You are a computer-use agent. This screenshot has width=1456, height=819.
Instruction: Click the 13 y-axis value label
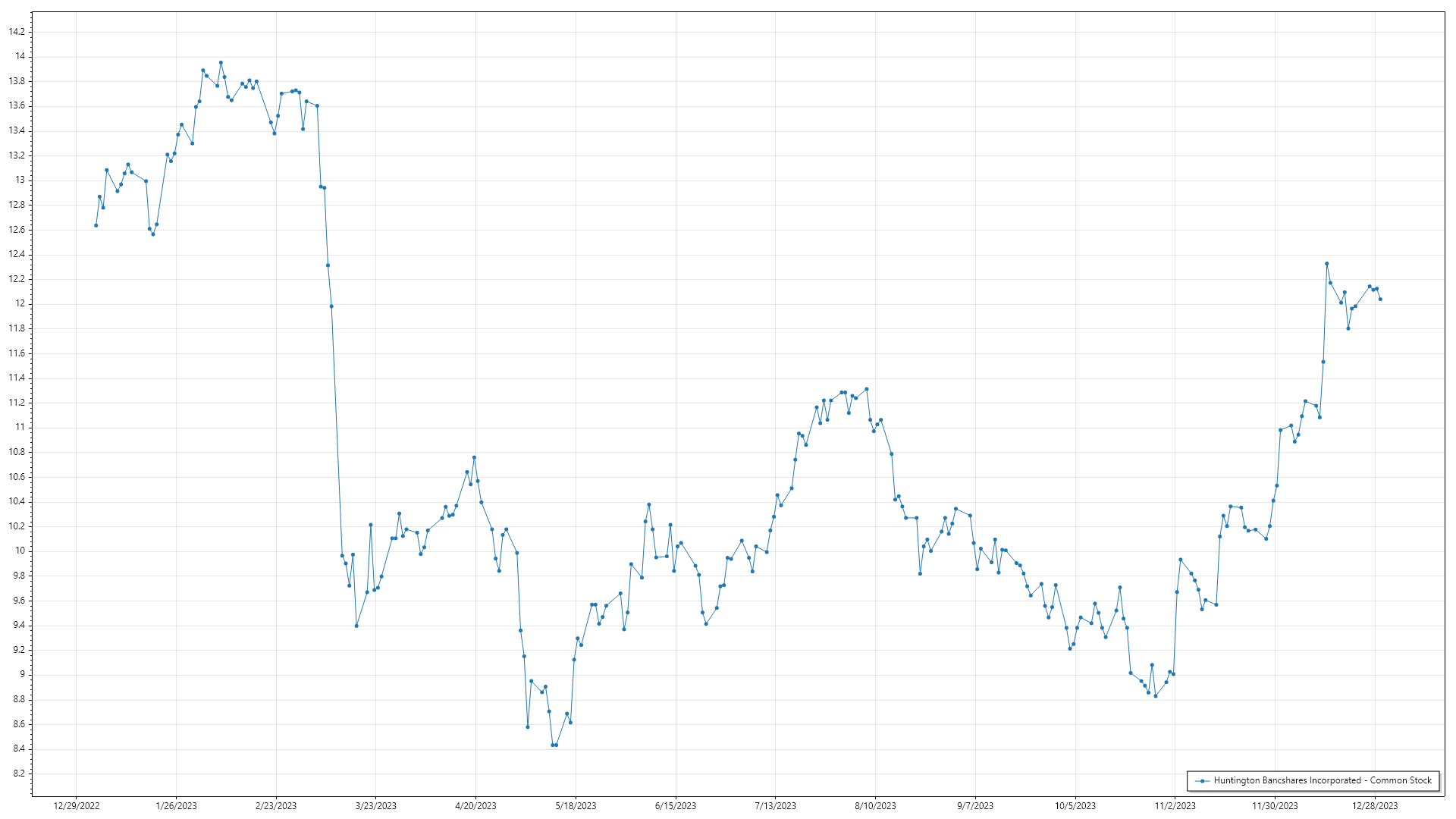click(x=20, y=180)
